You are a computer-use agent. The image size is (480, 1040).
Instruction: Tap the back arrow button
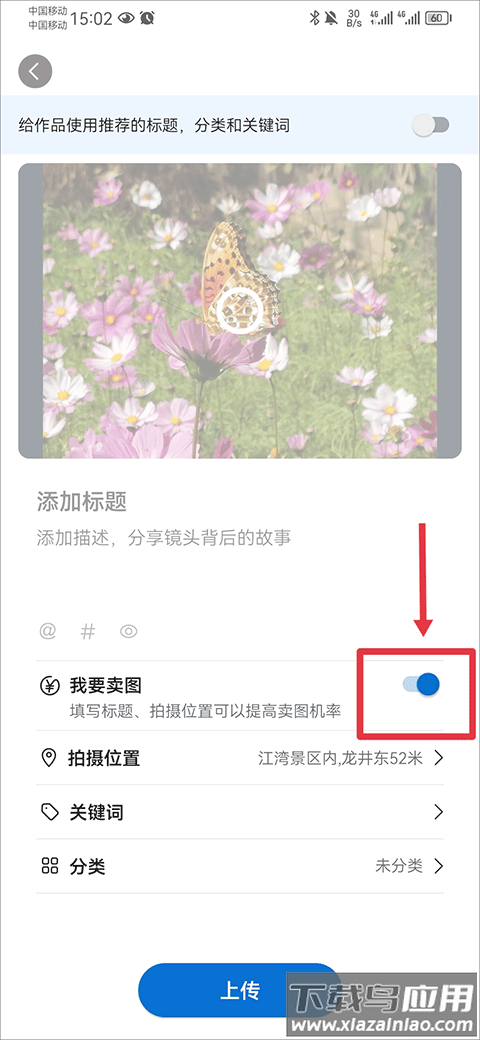35,71
